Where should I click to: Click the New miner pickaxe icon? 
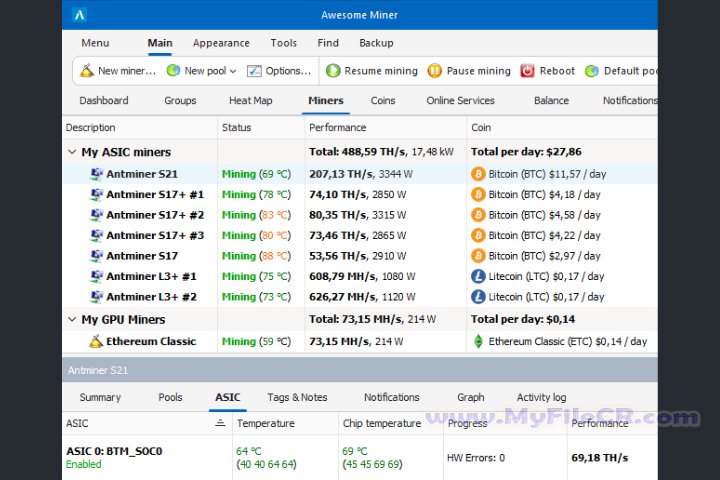[x=87, y=70]
